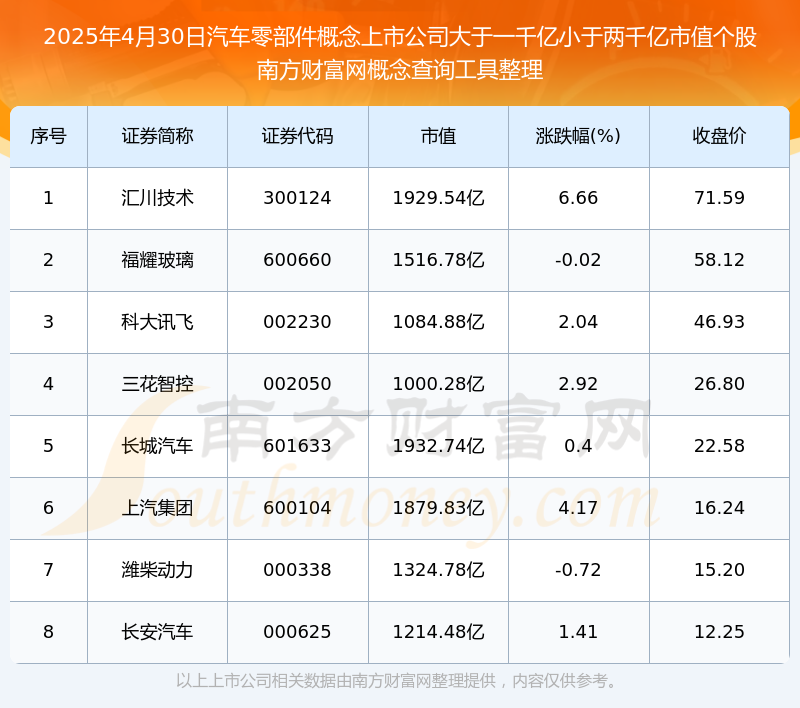Click closing price 26.80
Viewport: 800px width, 708px height.
coord(719,384)
